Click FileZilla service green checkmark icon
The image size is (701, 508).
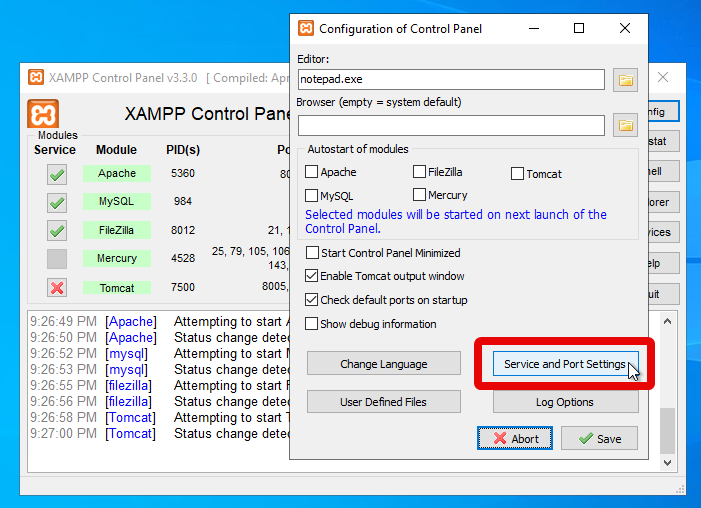[57, 231]
